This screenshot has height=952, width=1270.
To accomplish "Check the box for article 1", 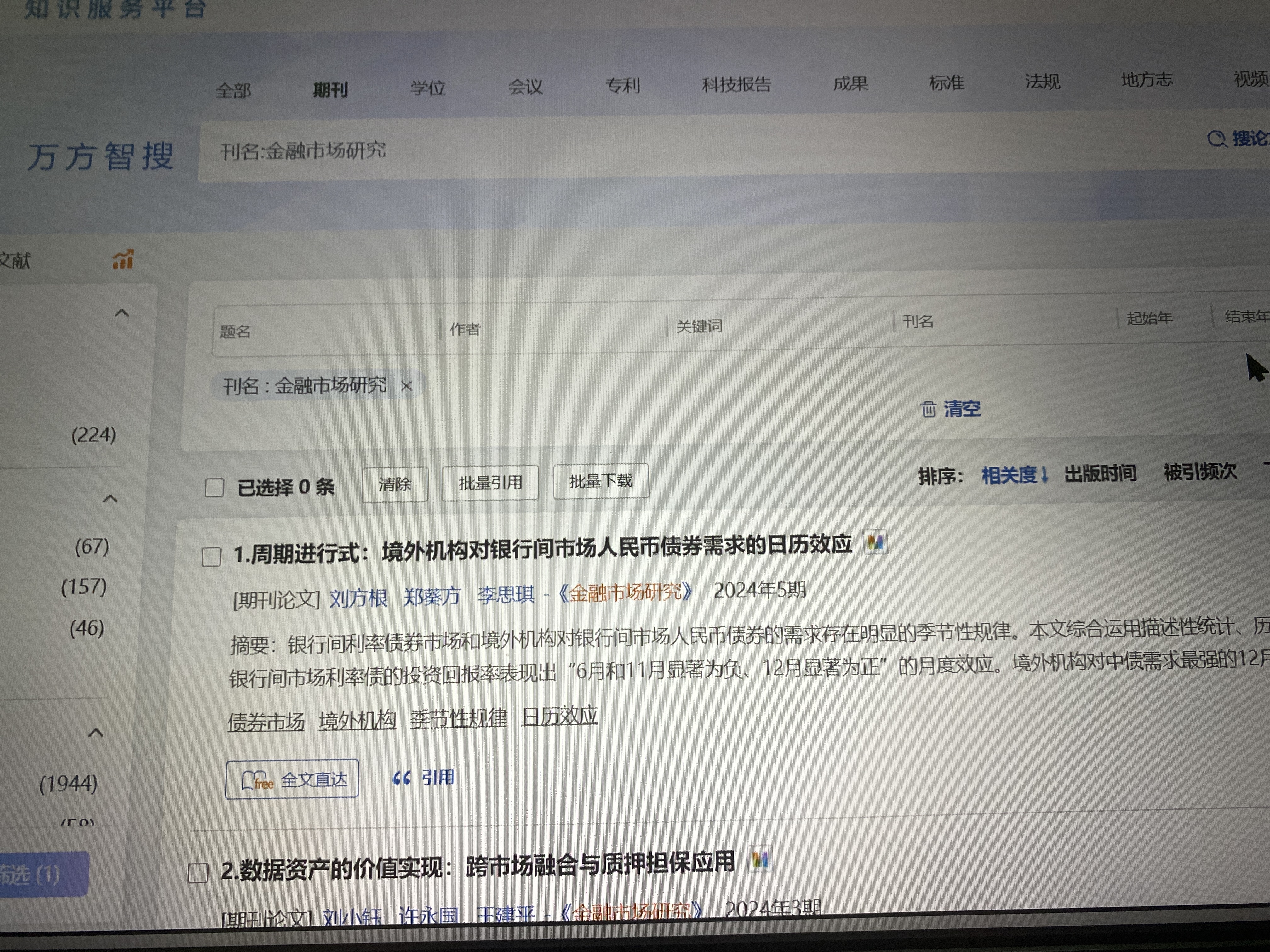I will click(211, 557).
